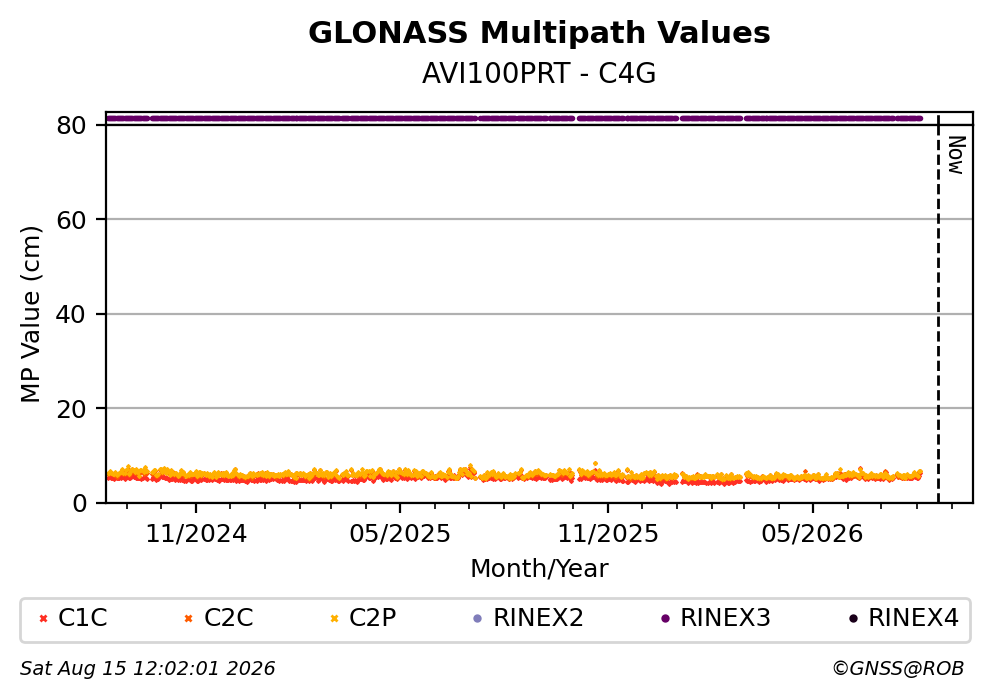
Task: Click the 11/2025 x-axis tick label
Action: pos(608,535)
